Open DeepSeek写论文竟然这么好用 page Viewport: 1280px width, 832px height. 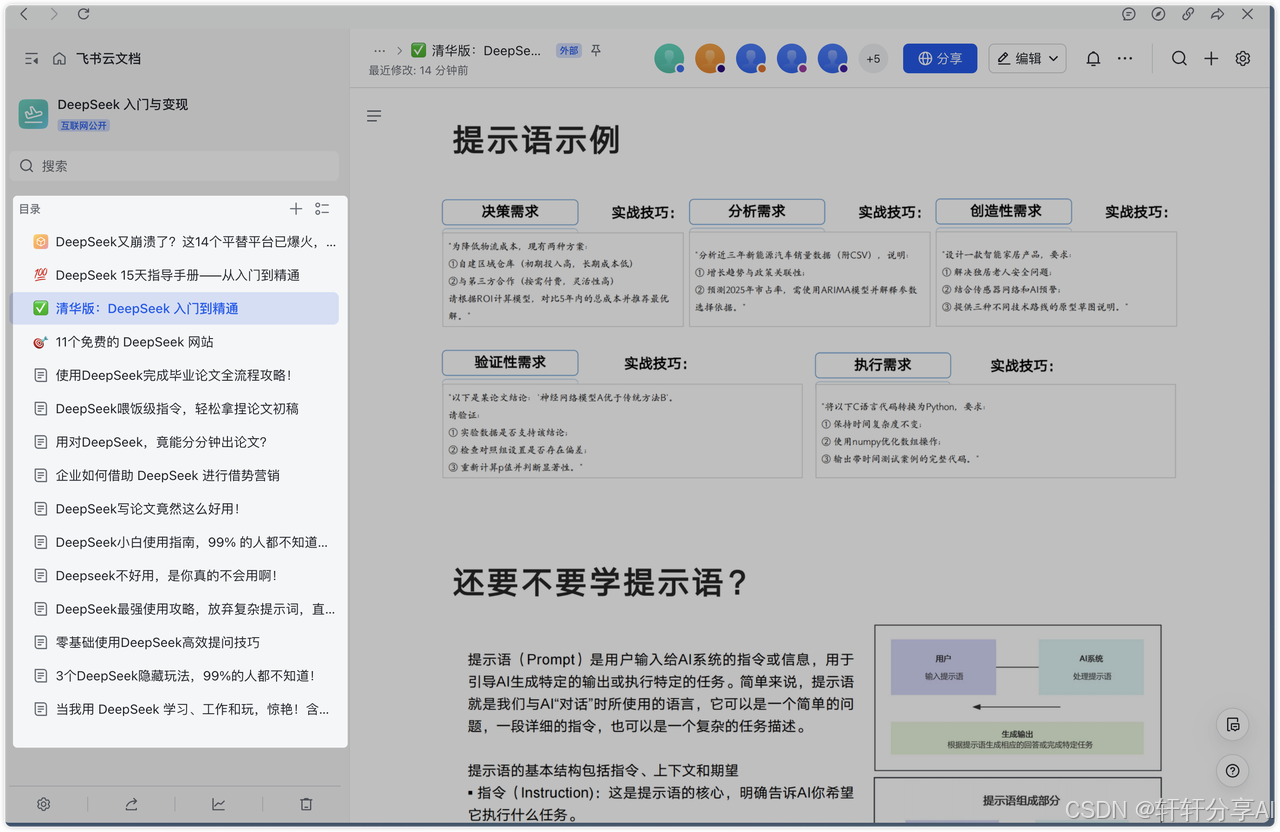(176, 509)
